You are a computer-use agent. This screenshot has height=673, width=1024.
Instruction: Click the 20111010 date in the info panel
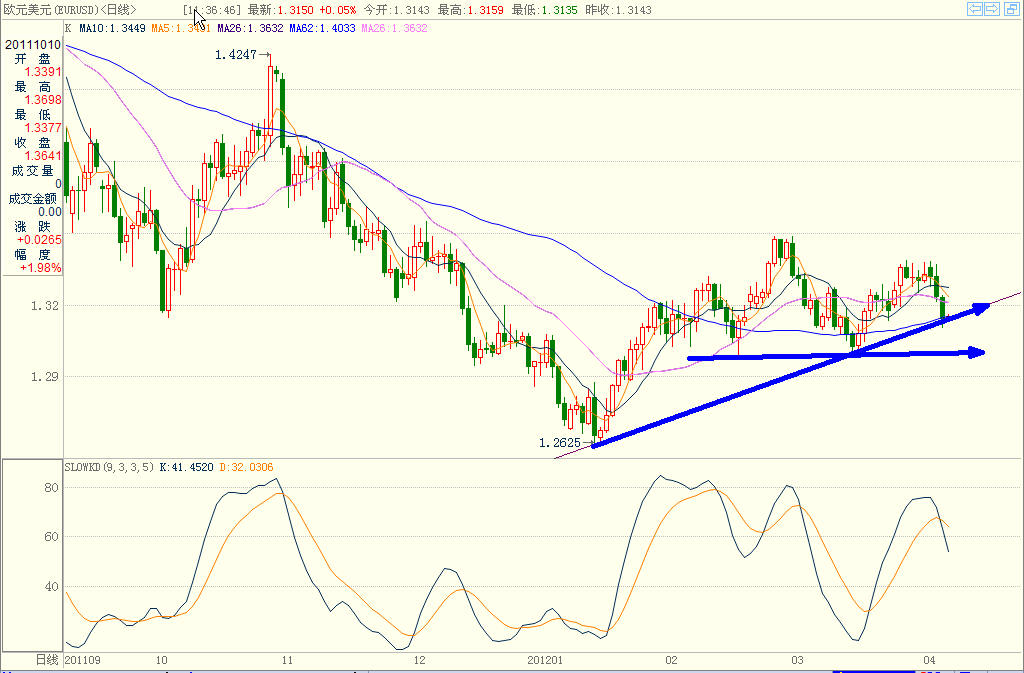[x=33, y=44]
